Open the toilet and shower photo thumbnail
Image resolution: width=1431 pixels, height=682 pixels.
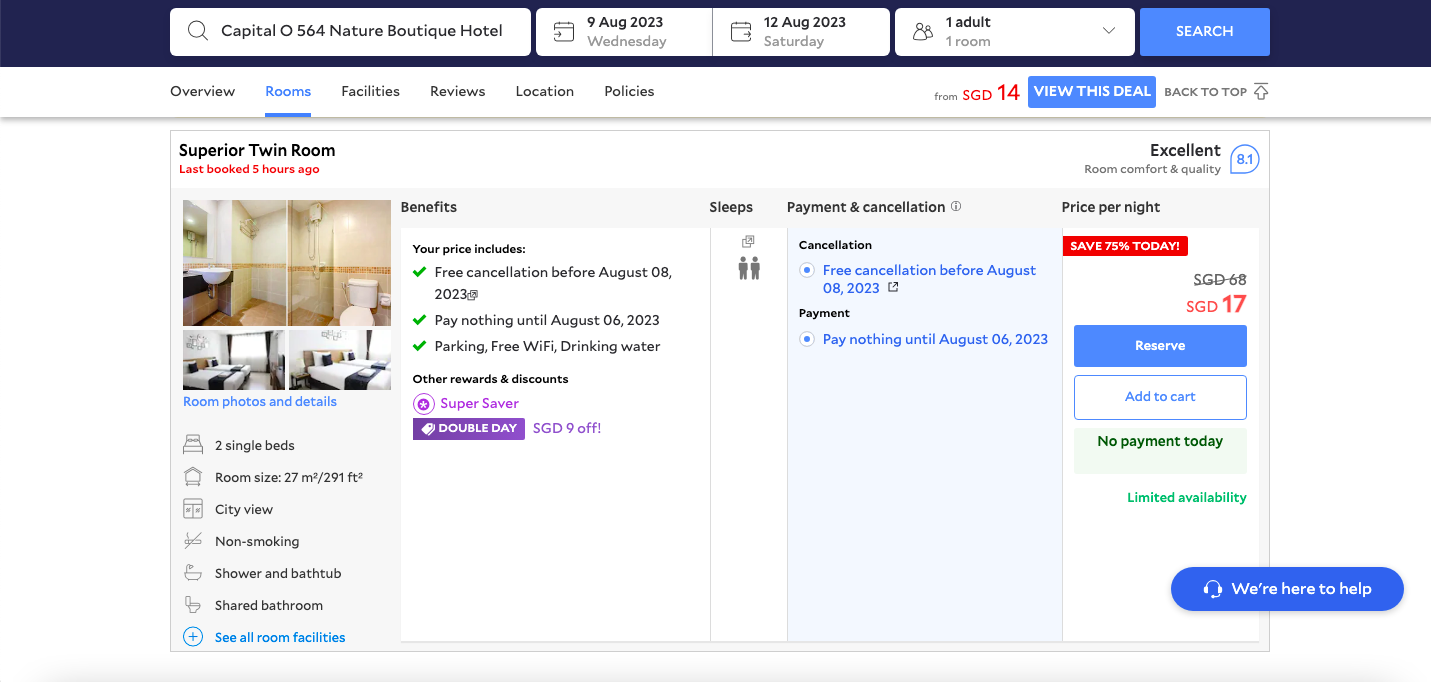pos(340,263)
